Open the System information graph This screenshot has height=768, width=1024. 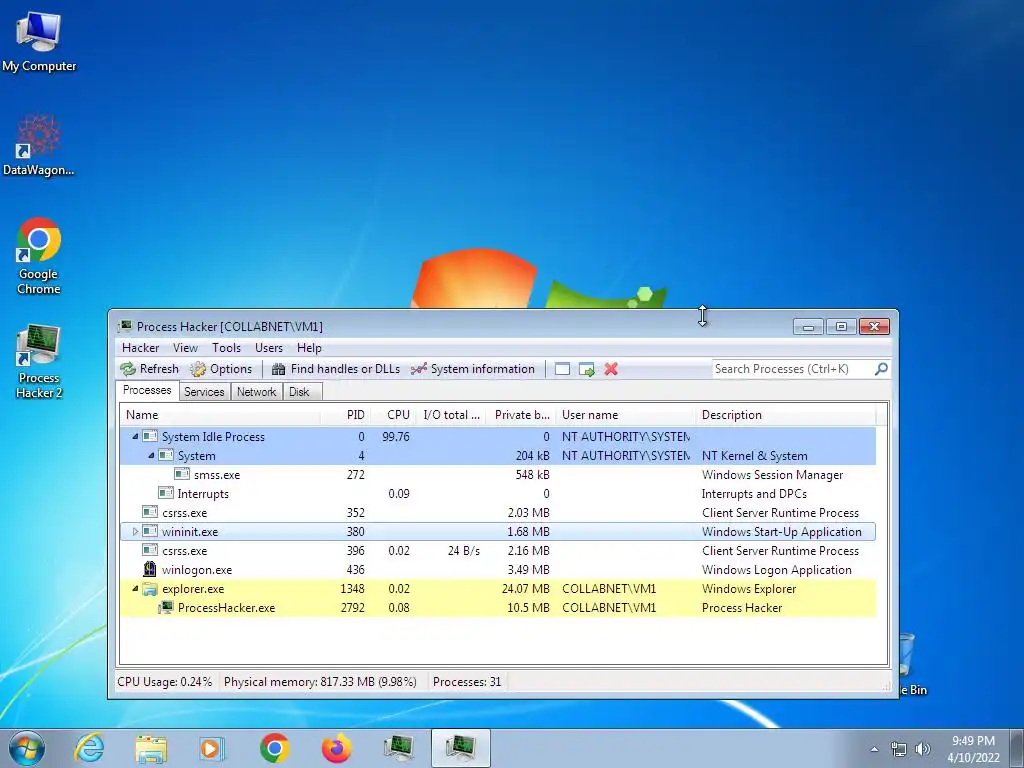(x=473, y=369)
